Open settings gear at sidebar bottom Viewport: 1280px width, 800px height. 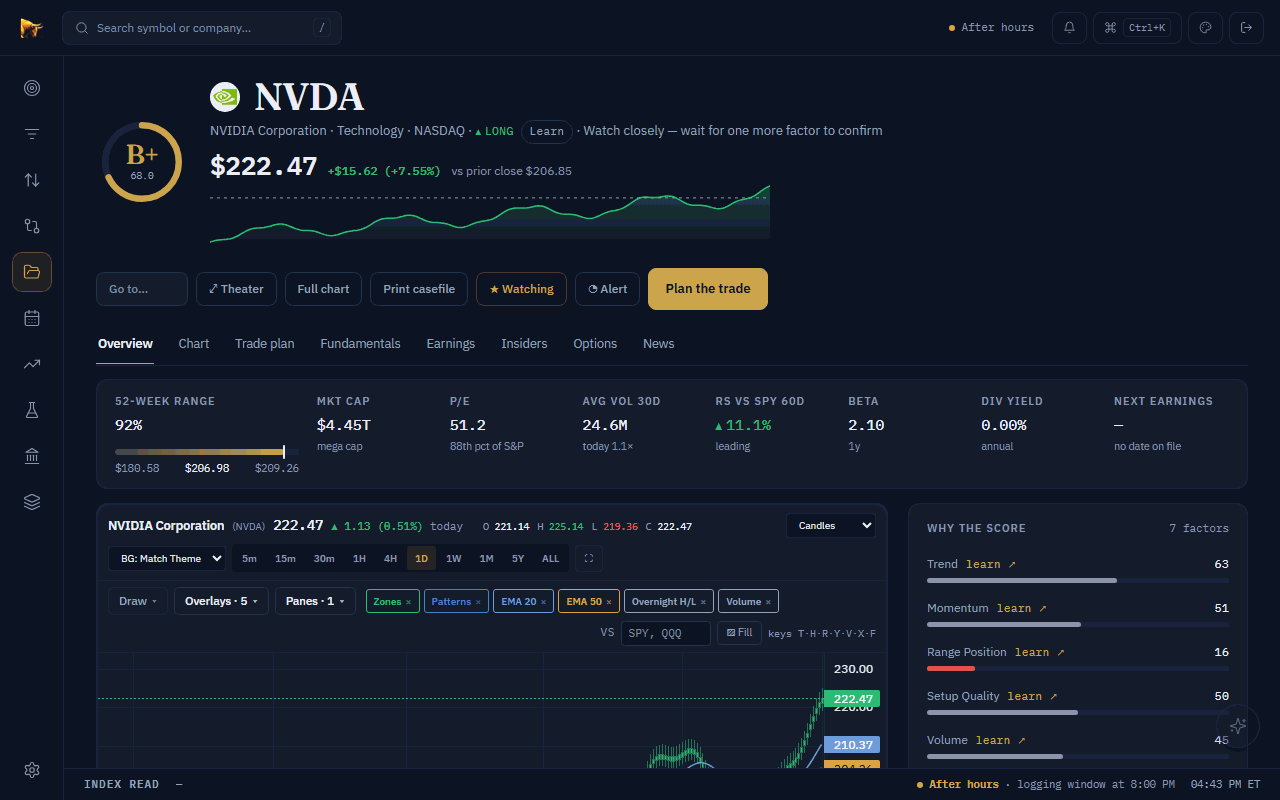32,770
